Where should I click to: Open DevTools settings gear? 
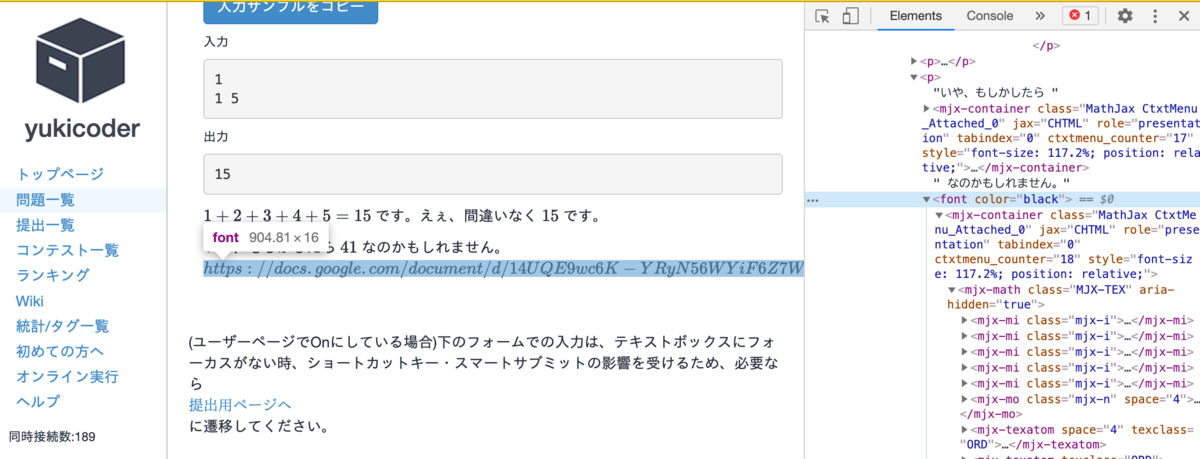point(1125,16)
